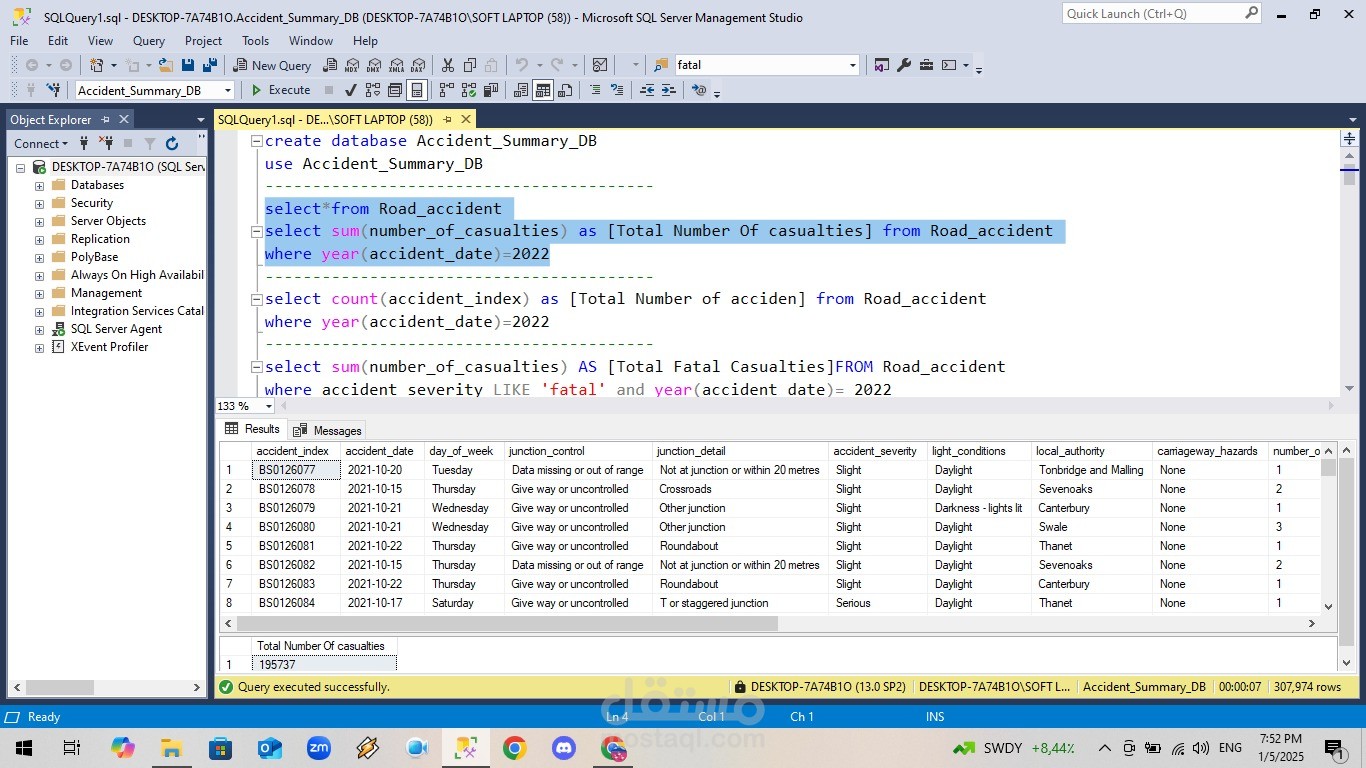Switch to Results to Grid mode
The image size is (1366, 768).
pos(543,90)
